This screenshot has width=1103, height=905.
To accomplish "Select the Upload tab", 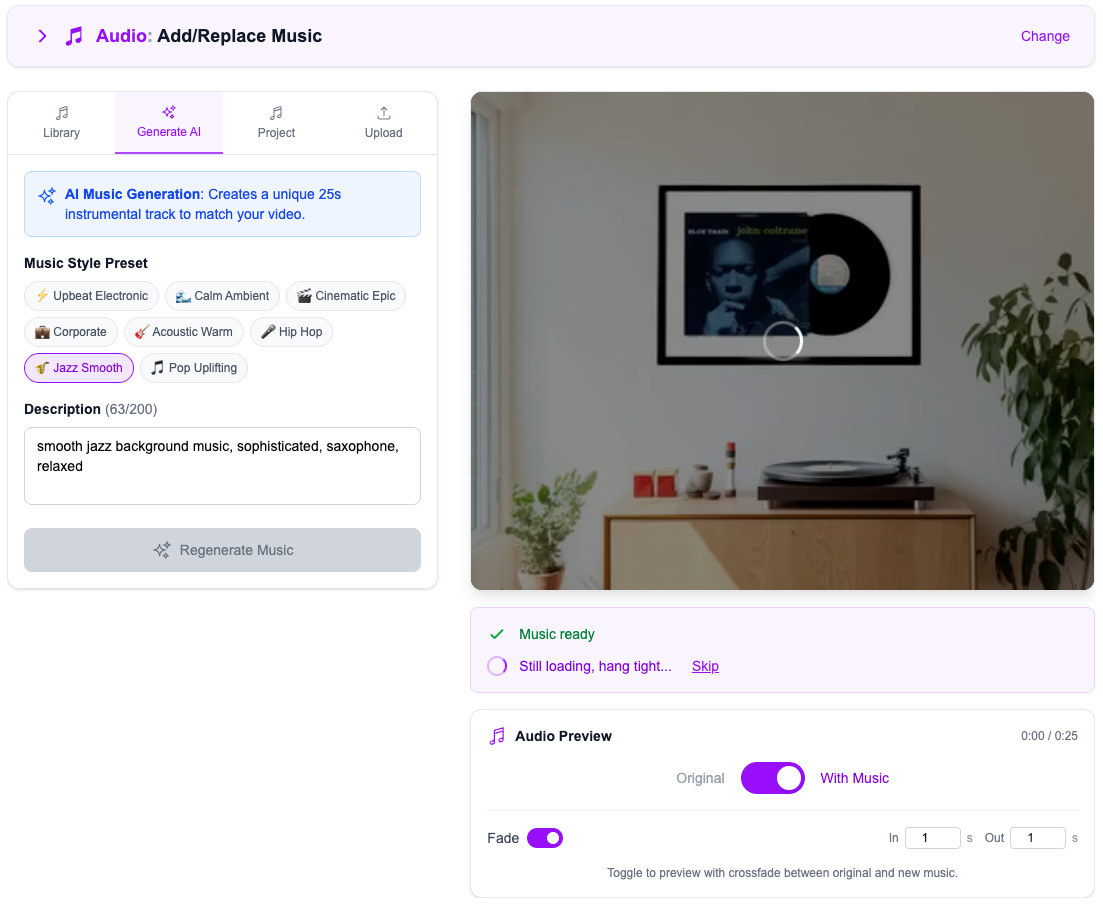I will tap(383, 123).
